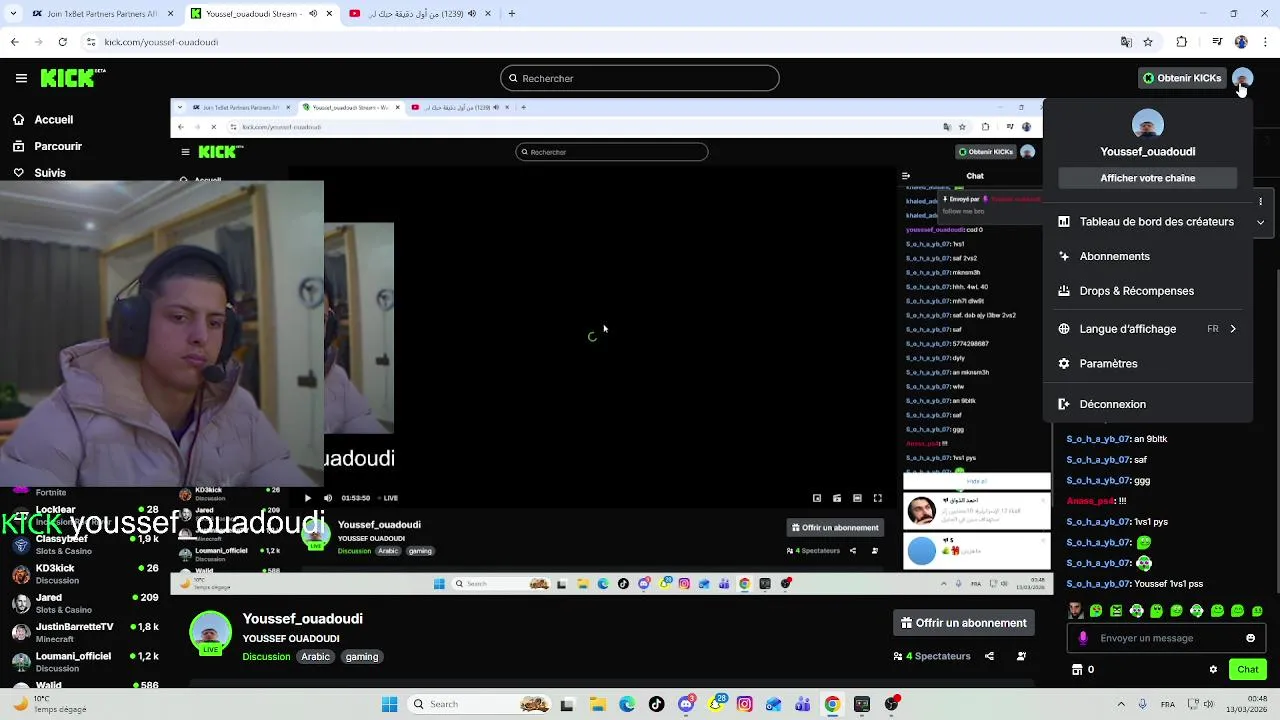Focus the Envoyer un message chat field
The width and height of the screenshot is (1280, 720).
[1165, 638]
